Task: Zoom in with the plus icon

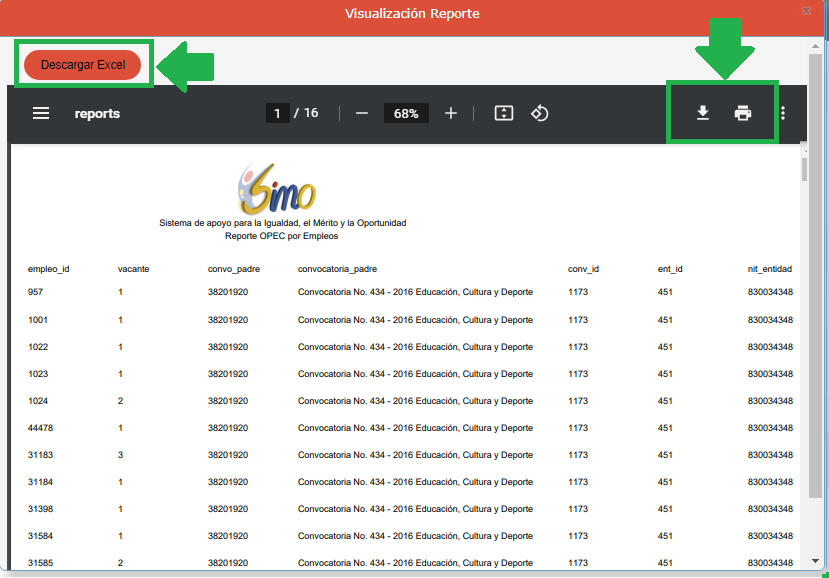Action: point(451,113)
